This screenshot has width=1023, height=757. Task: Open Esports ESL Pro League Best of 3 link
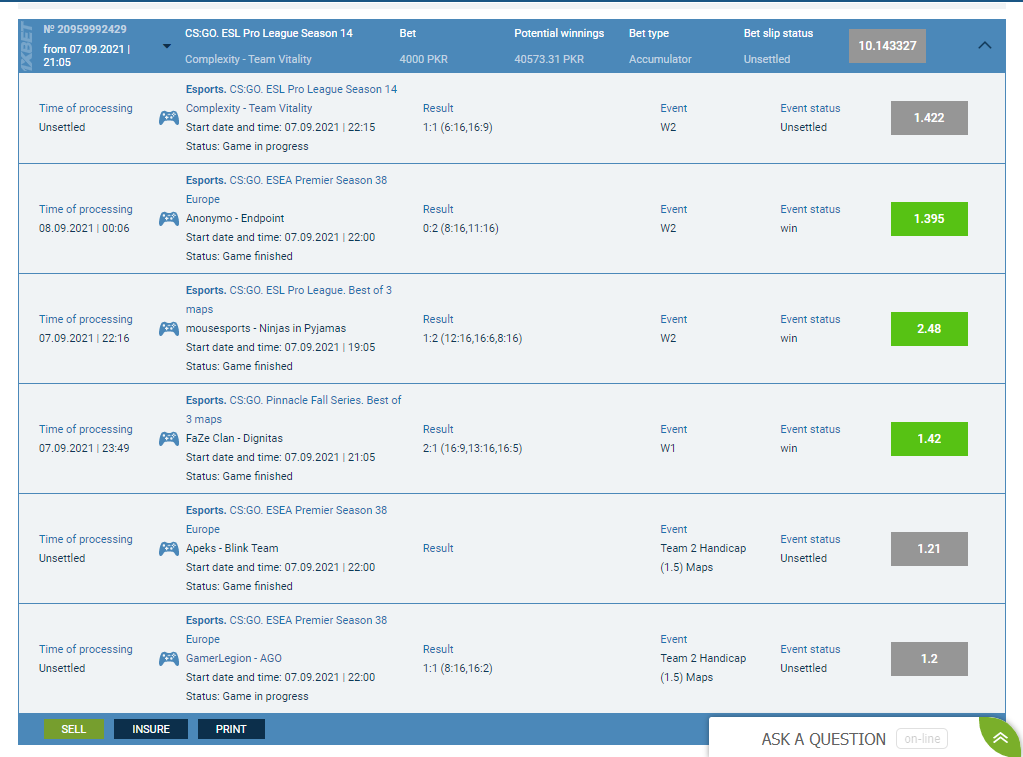pyautogui.click(x=289, y=300)
